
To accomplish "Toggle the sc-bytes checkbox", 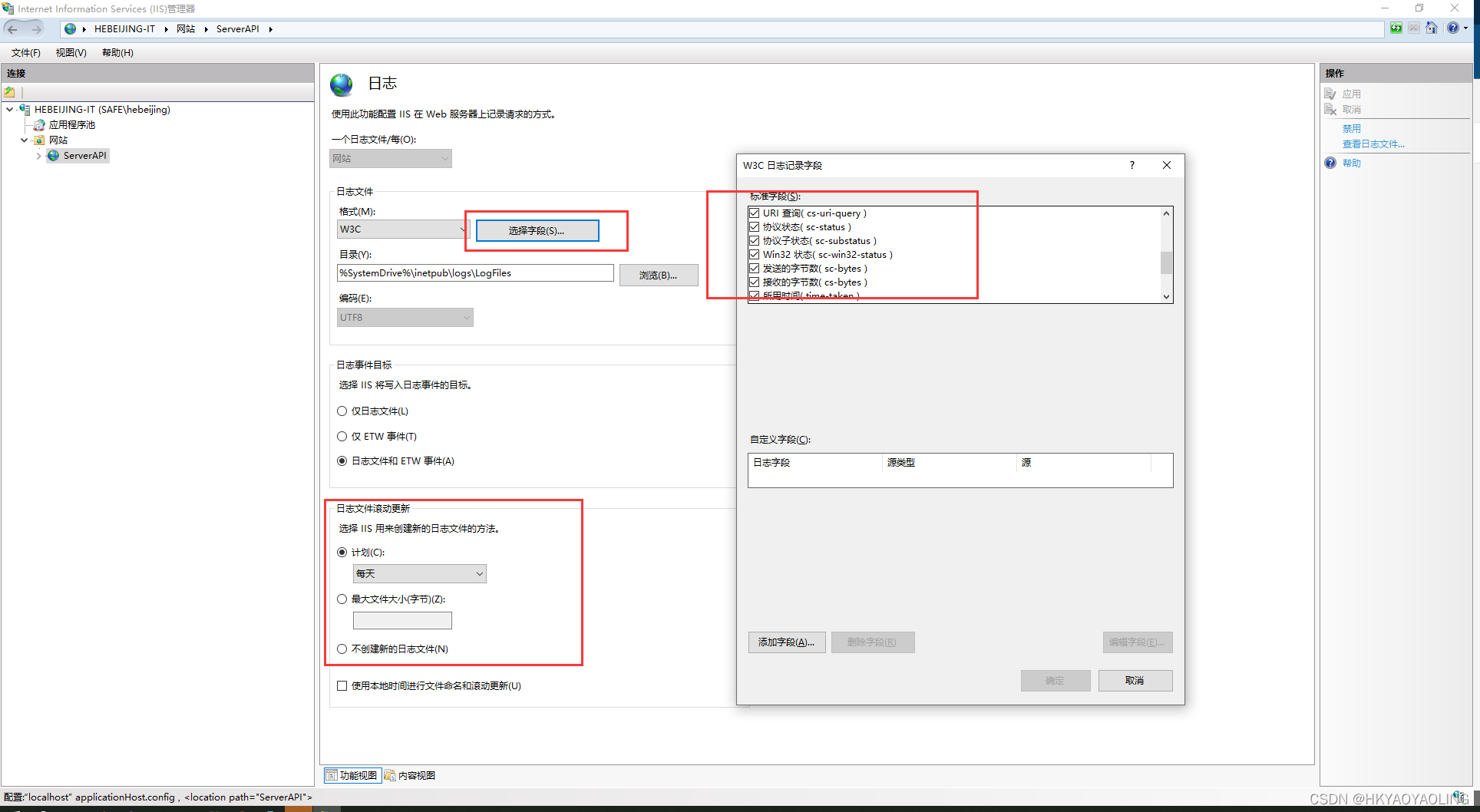I will pyautogui.click(x=755, y=269).
